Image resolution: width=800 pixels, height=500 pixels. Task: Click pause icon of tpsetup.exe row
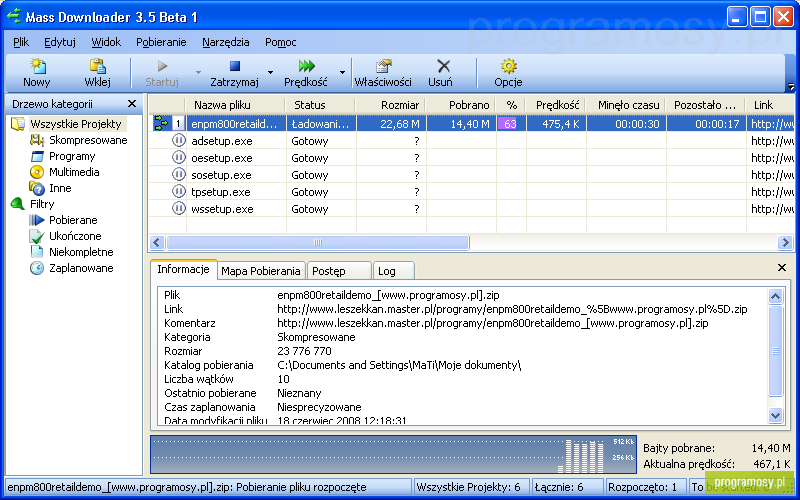point(179,192)
